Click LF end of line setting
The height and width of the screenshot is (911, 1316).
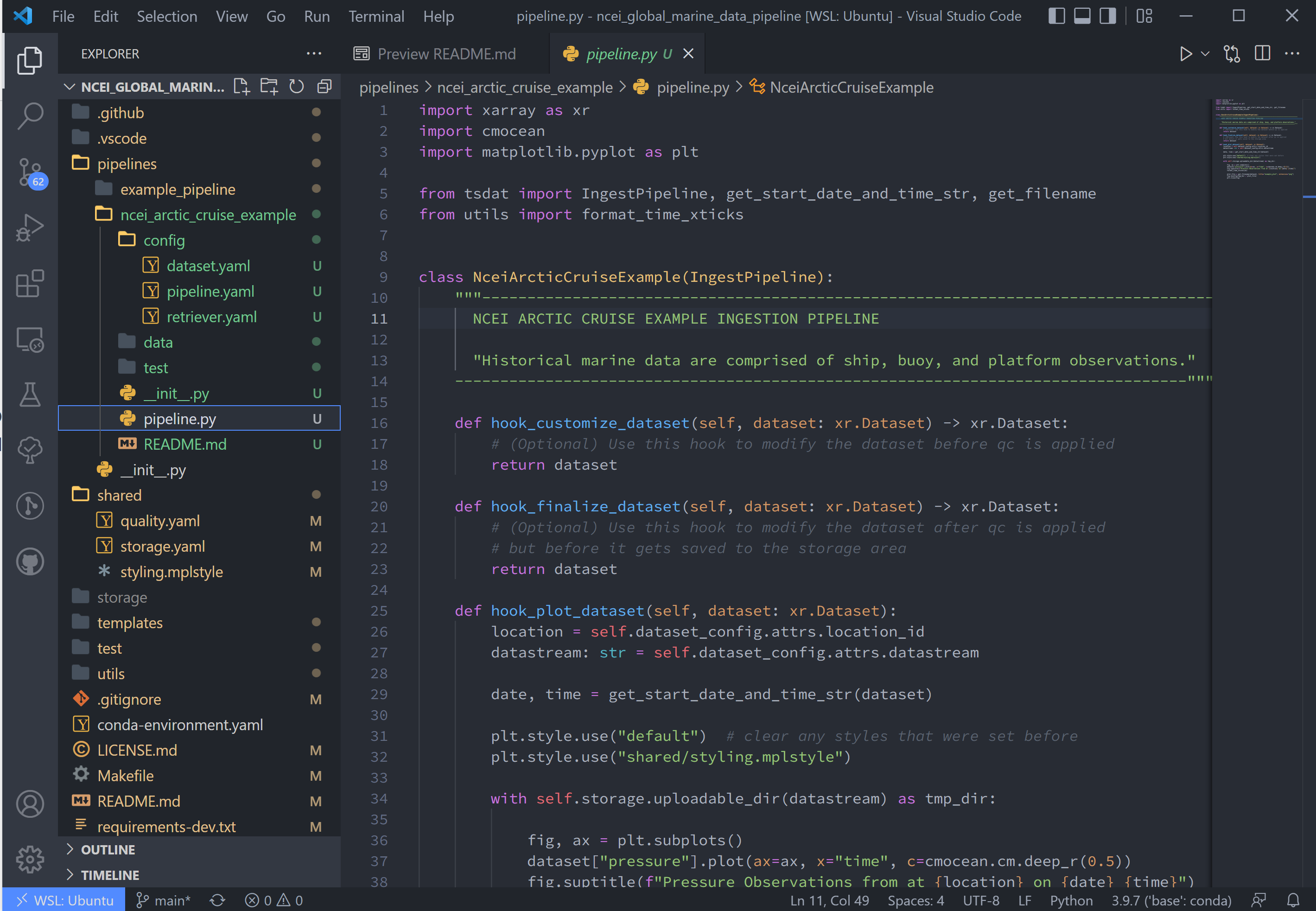(x=1024, y=901)
